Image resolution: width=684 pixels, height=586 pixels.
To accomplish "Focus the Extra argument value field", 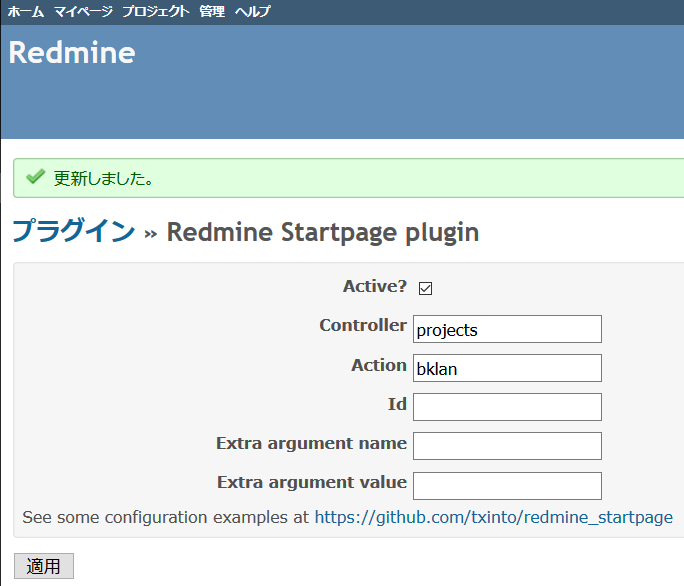I will click(507, 485).
